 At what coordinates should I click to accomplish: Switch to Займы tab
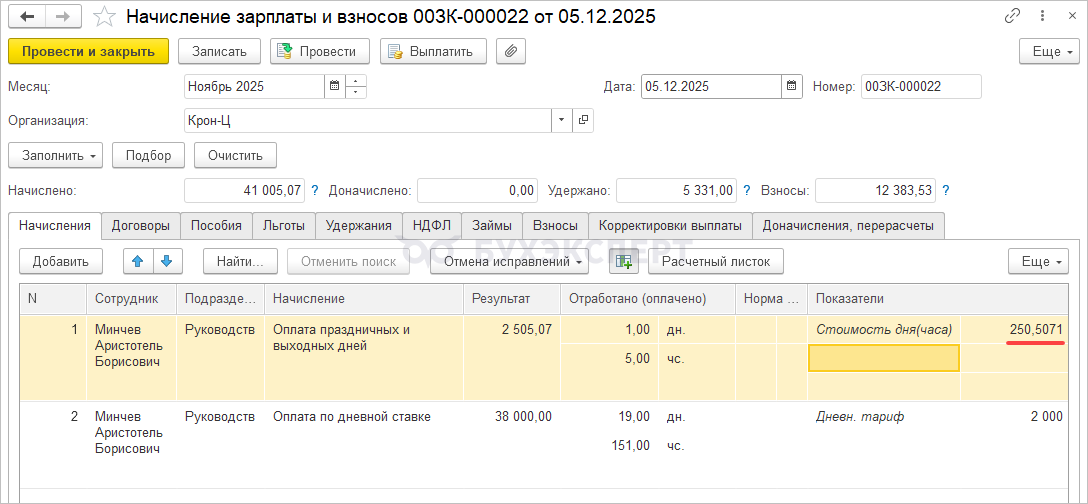pyautogui.click(x=492, y=226)
